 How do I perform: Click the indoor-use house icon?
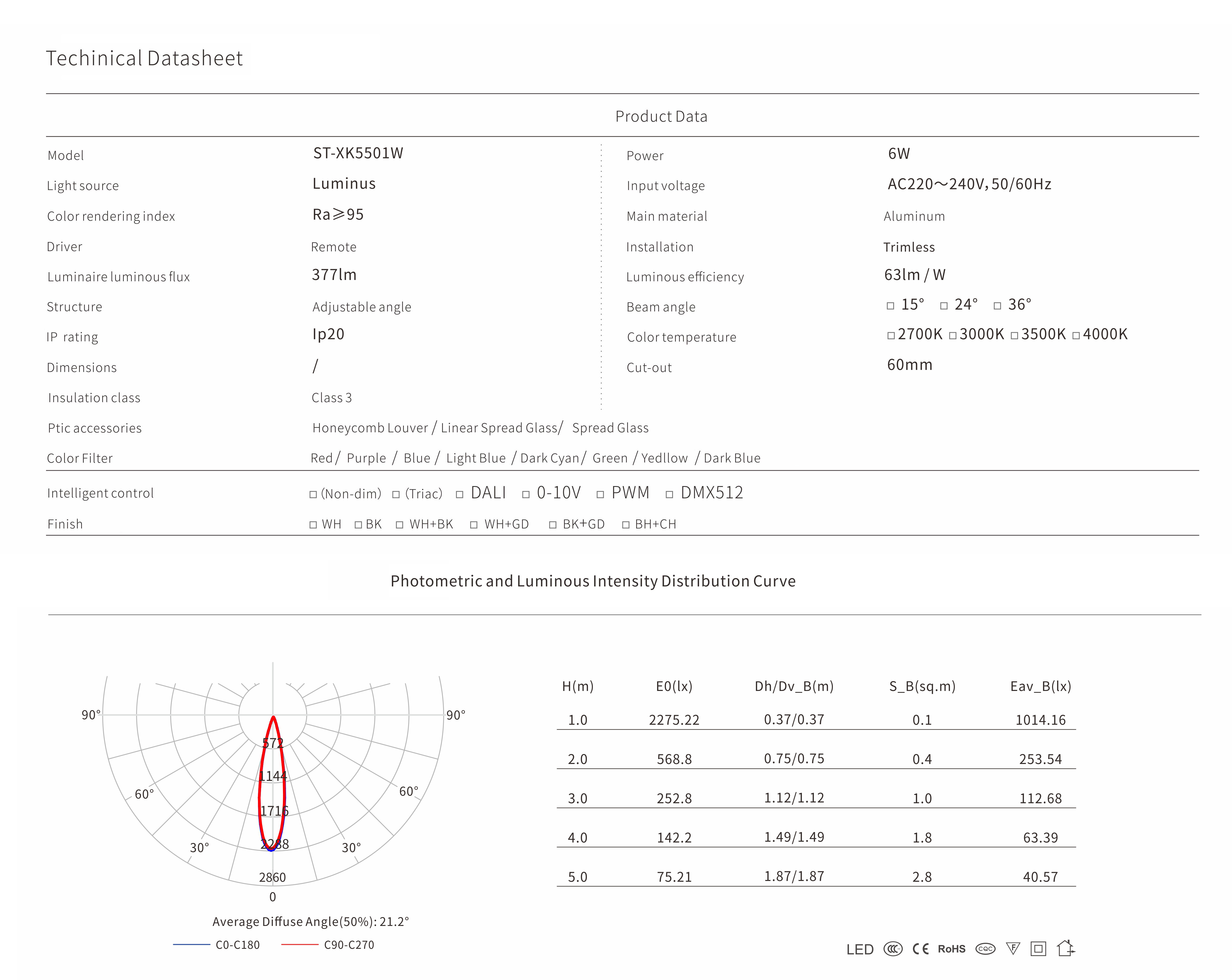point(1065,948)
